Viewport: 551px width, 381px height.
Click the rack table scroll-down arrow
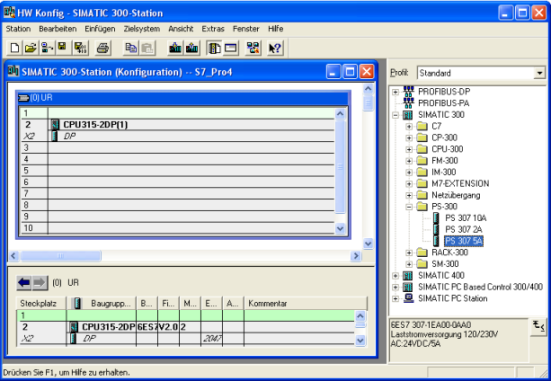click(x=340, y=228)
